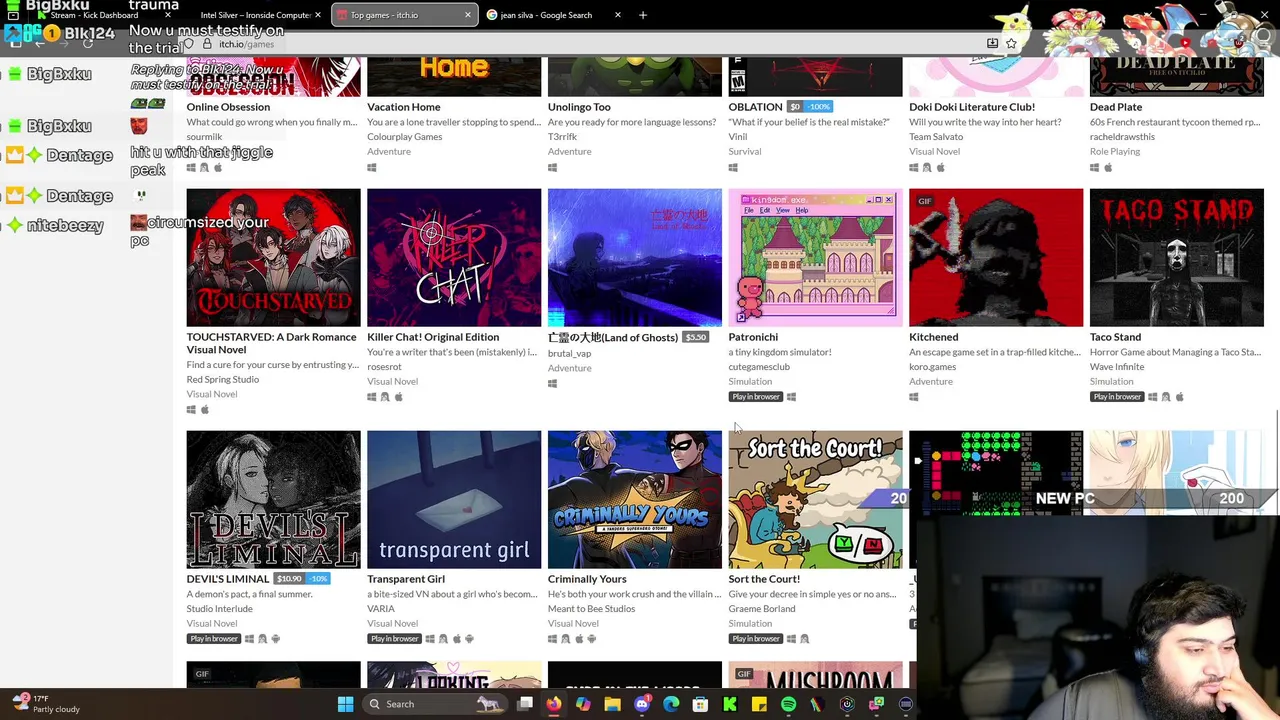Launch Microsoft Edge from the taskbar
The height and width of the screenshot is (720, 1280).
point(671,704)
